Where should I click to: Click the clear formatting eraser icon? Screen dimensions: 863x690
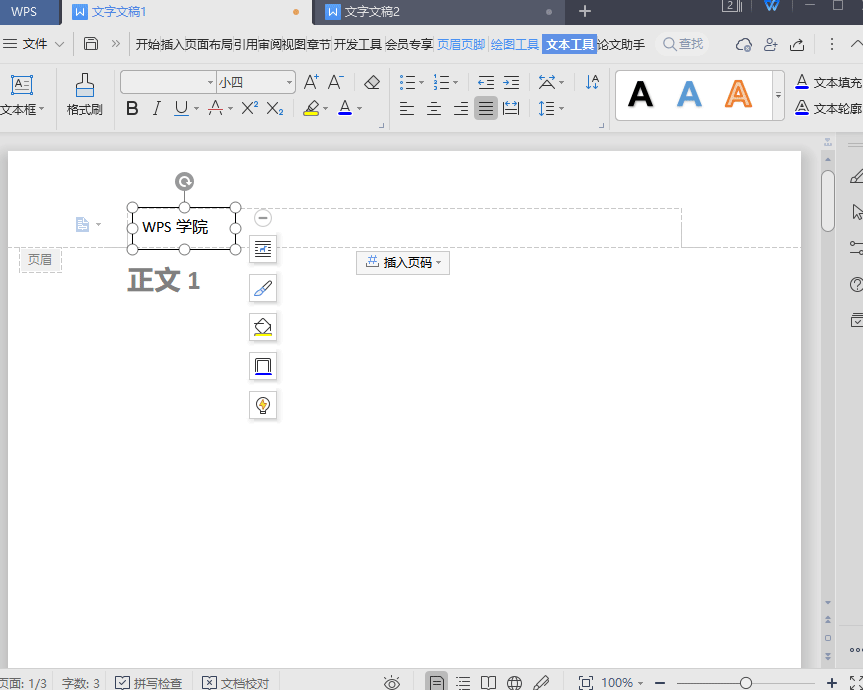pyautogui.click(x=372, y=82)
